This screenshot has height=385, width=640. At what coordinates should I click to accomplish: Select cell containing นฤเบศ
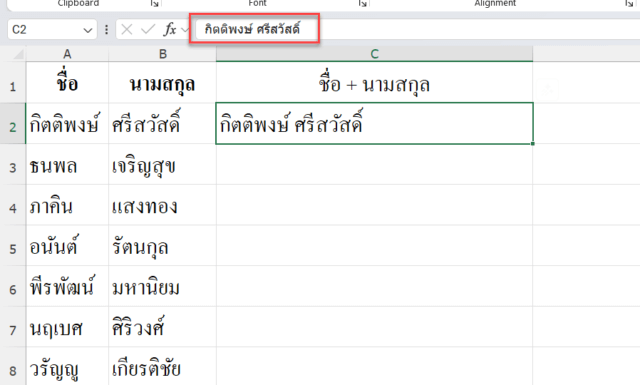click(x=67, y=327)
